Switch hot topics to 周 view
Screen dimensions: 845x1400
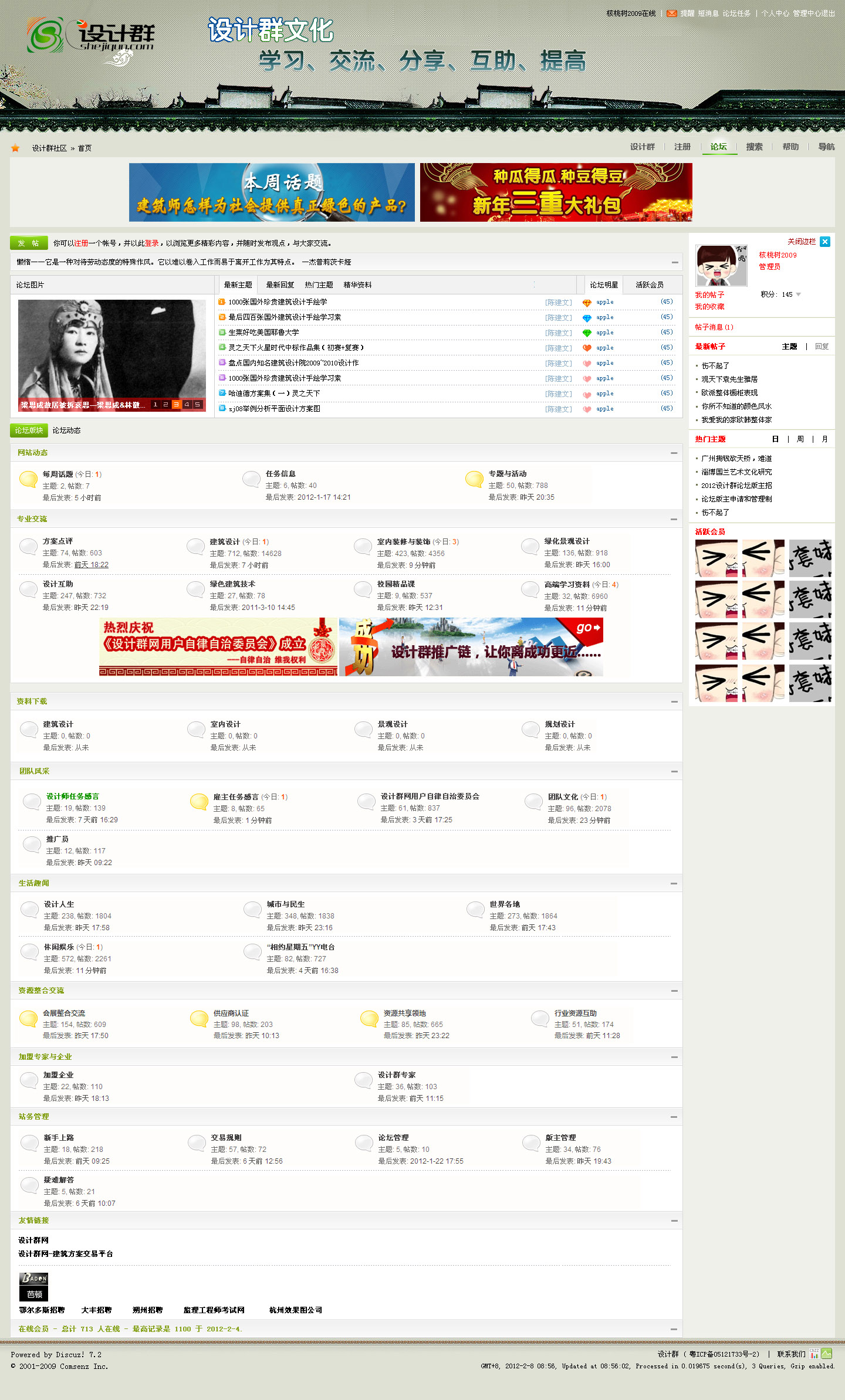(x=800, y=439)
